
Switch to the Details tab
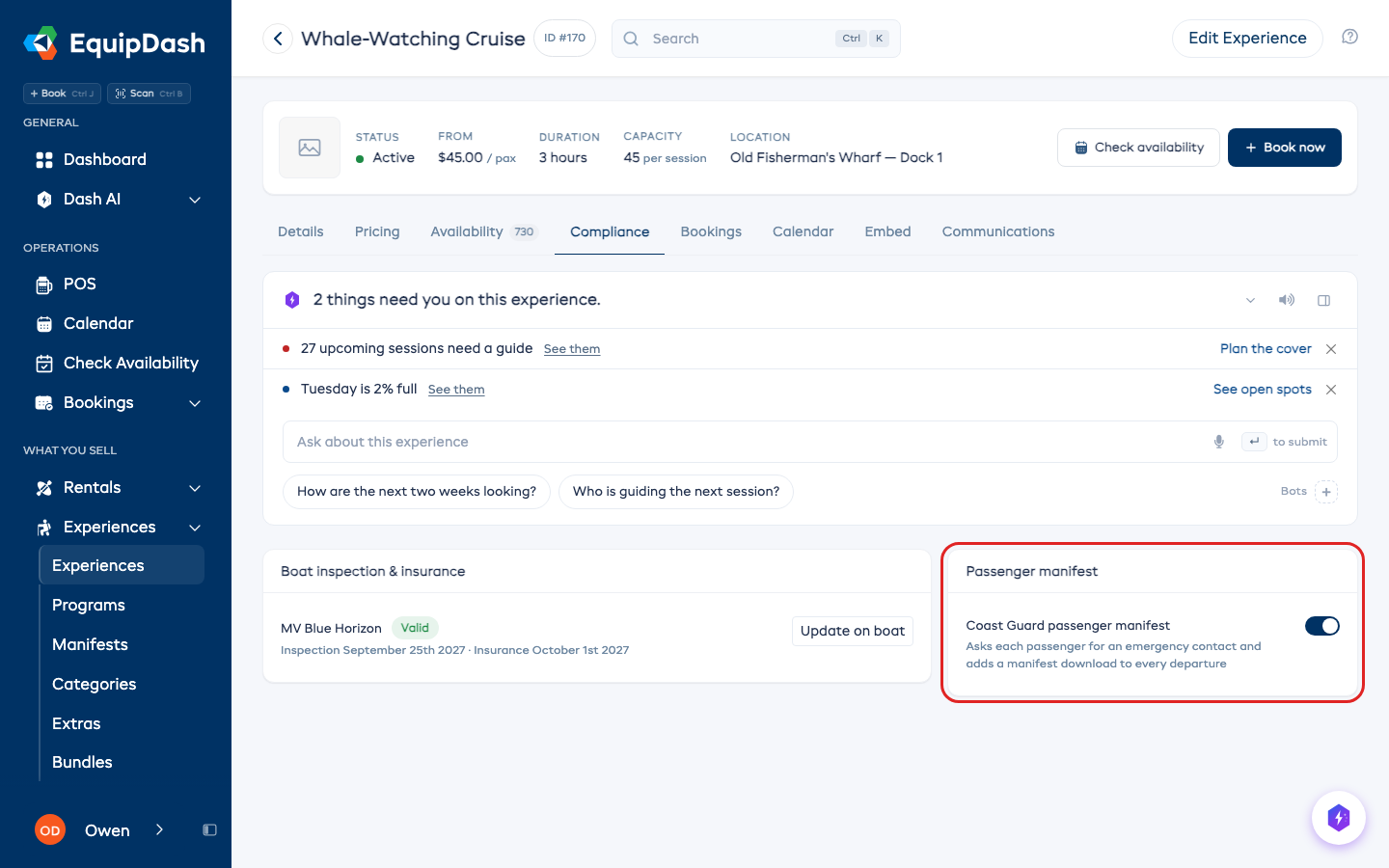301,231
